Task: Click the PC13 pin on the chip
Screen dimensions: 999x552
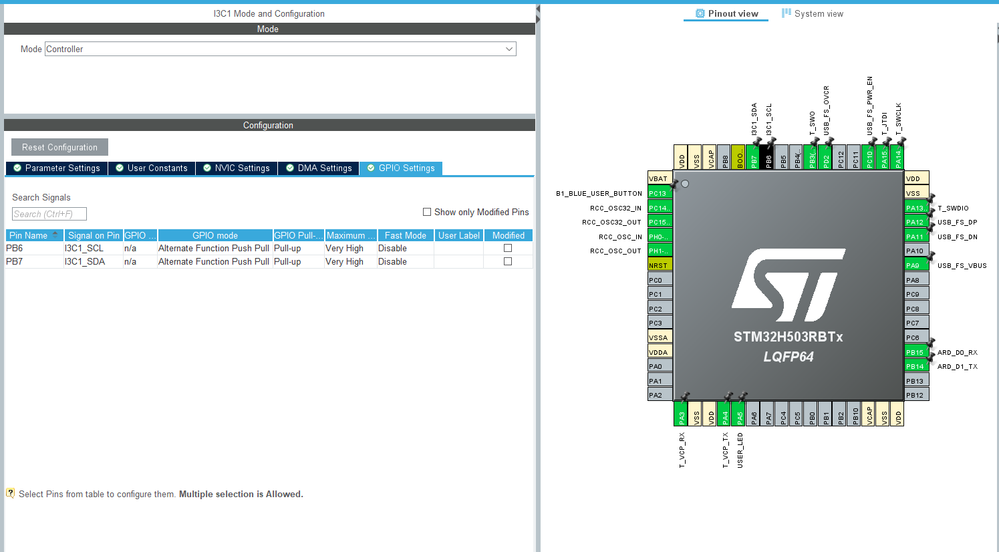Action: tap(658, 193)
